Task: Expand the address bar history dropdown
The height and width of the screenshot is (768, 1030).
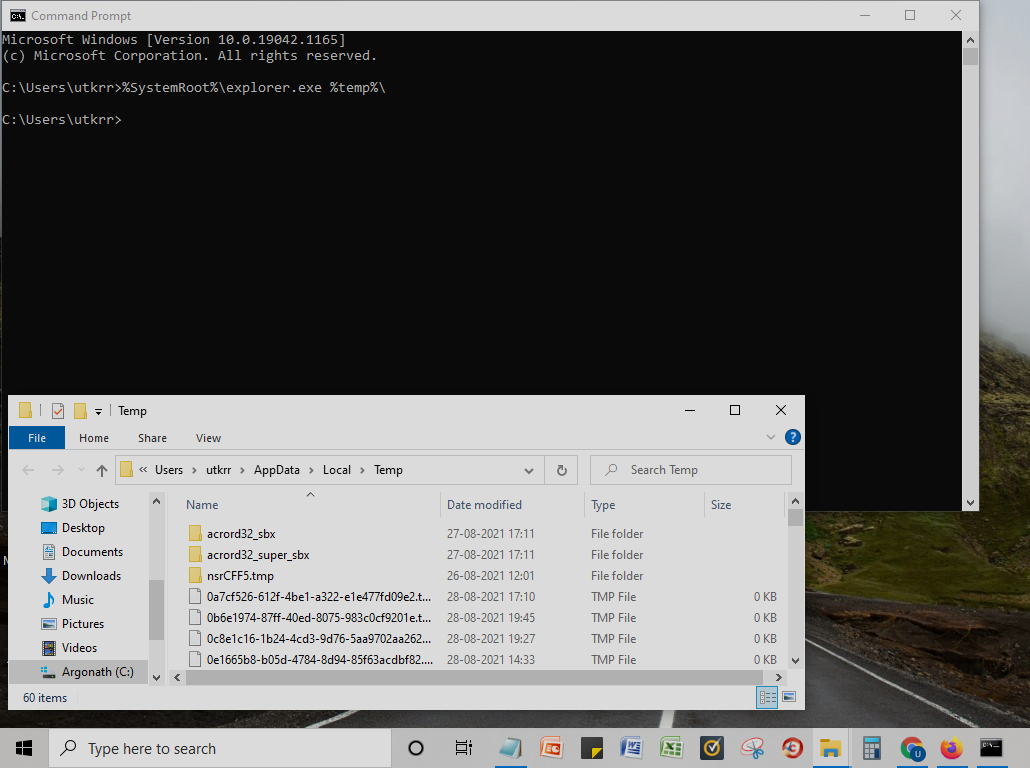Action: 529,469
